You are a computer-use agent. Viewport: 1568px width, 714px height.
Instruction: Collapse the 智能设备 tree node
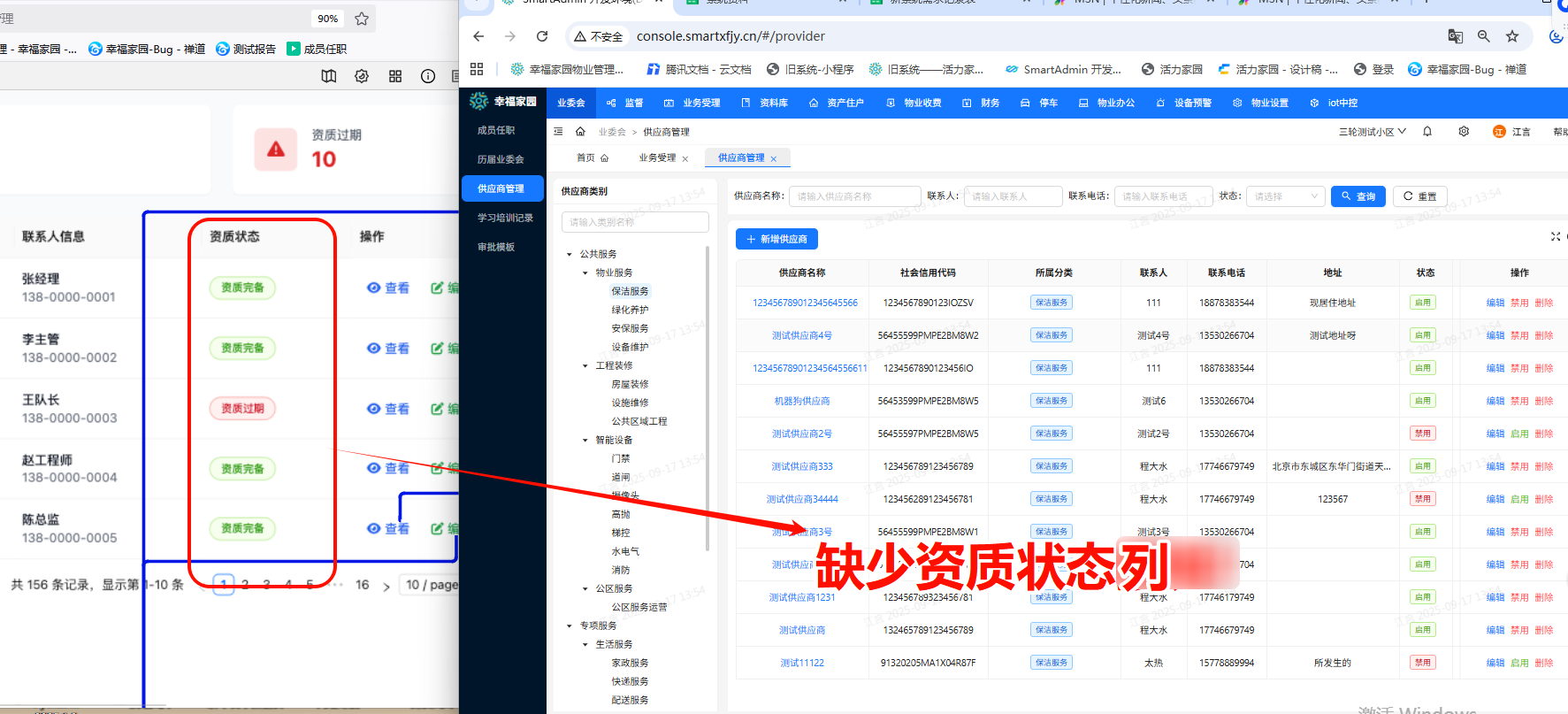click(x=585, y=441)
